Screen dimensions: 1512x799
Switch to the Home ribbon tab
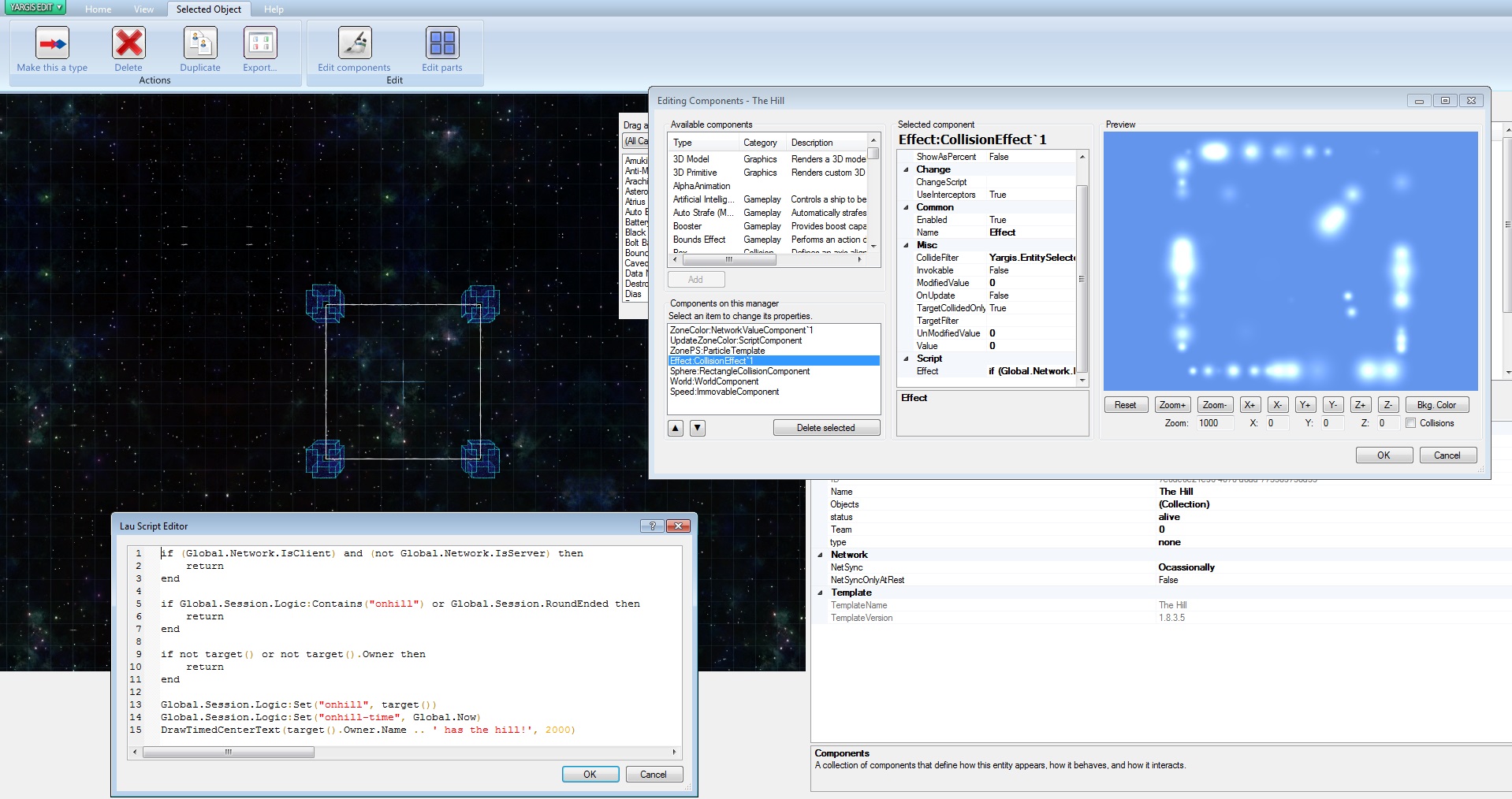(x=98, y=9)
